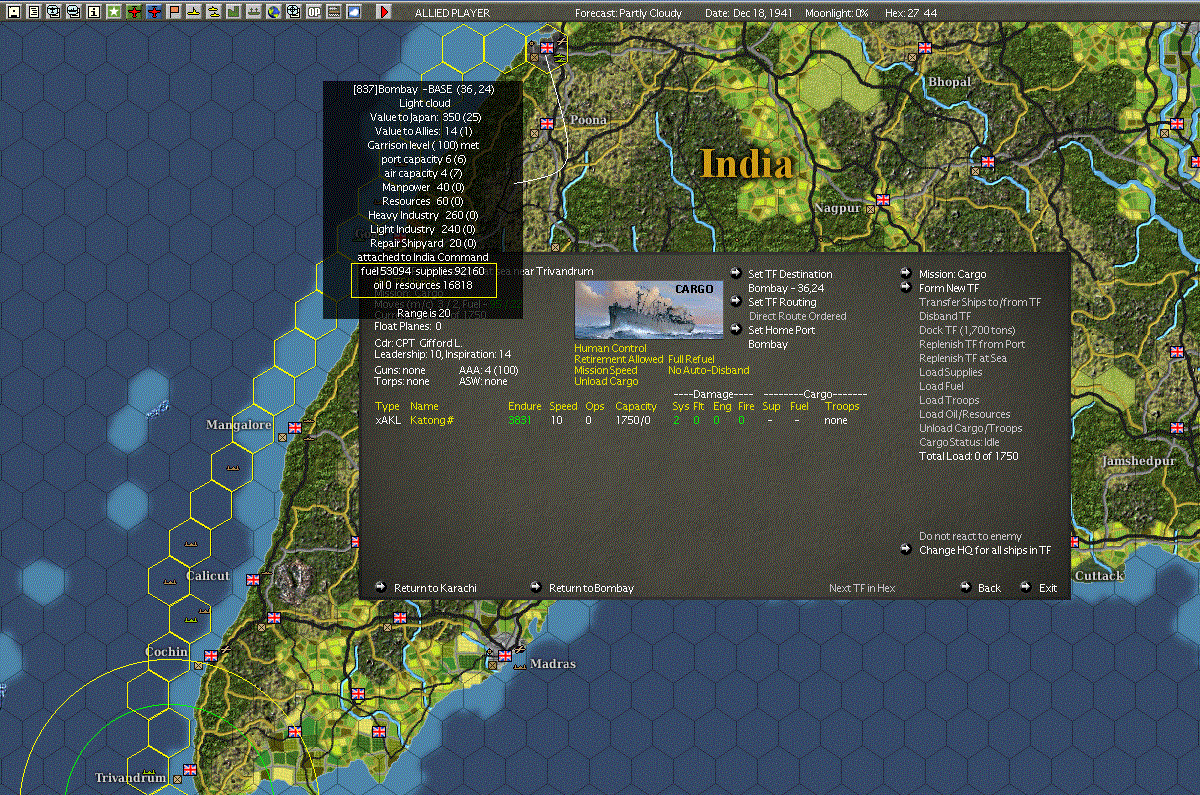The image size is (1200, 795).
Task: Open the OP operations report icon
Action: click(x=314, y=12)
